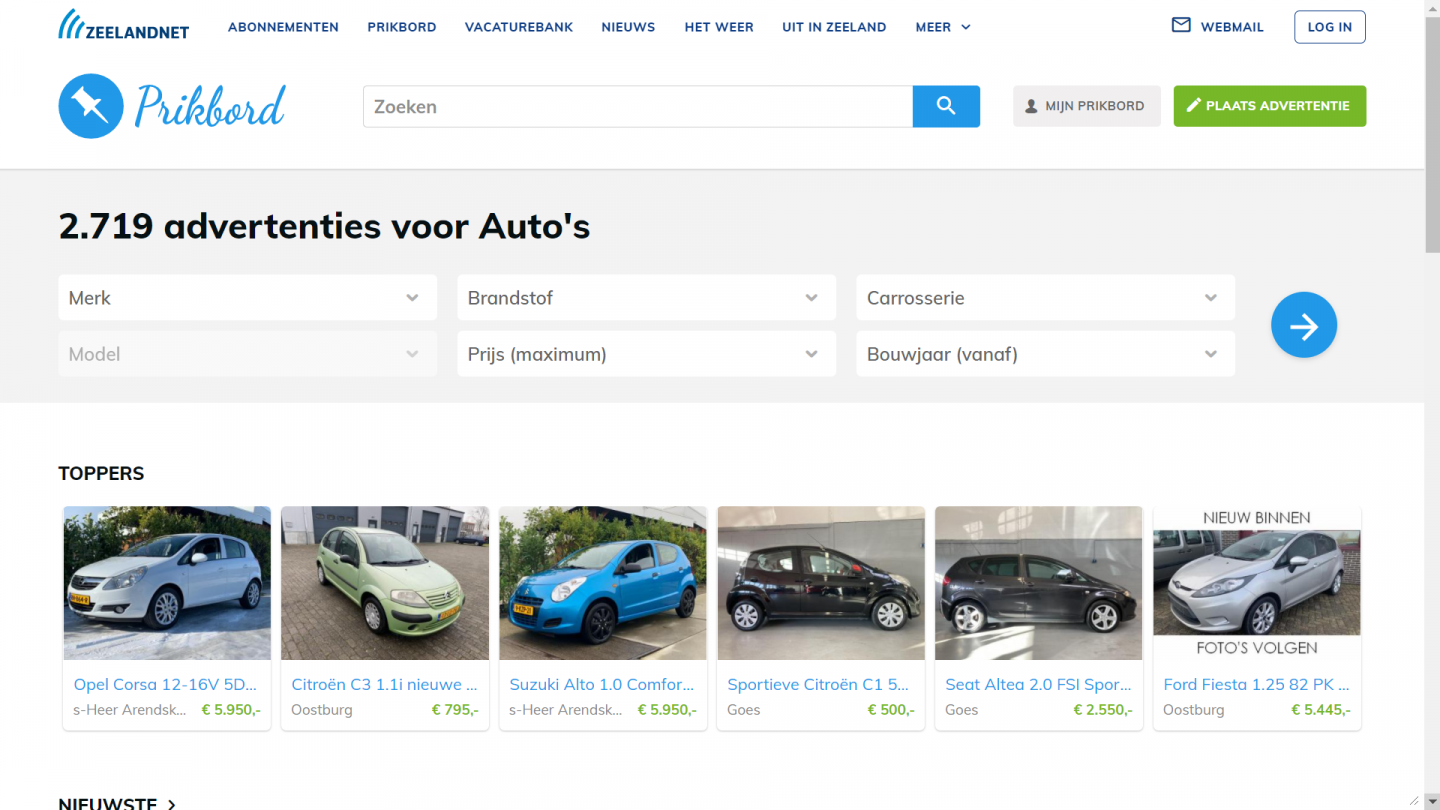Click the Opel Corsa 12-16V listing title

pyautogui.click(x=166, y=685)
